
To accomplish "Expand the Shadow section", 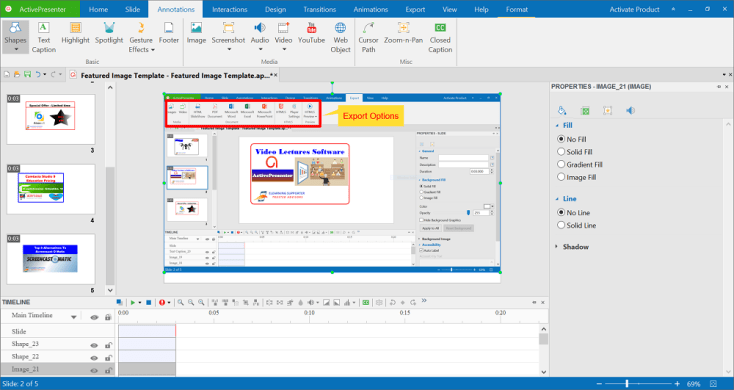I will [x=557, y=247].
